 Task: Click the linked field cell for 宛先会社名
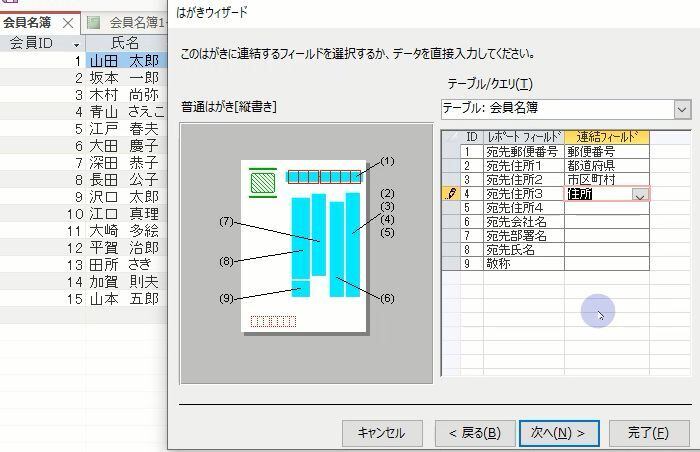pyautogui.click(x=607, y=222)
